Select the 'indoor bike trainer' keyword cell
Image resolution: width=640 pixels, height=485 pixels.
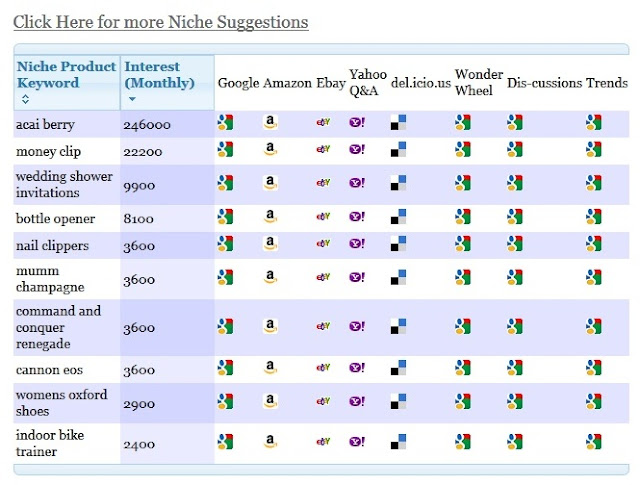(67, 443)
